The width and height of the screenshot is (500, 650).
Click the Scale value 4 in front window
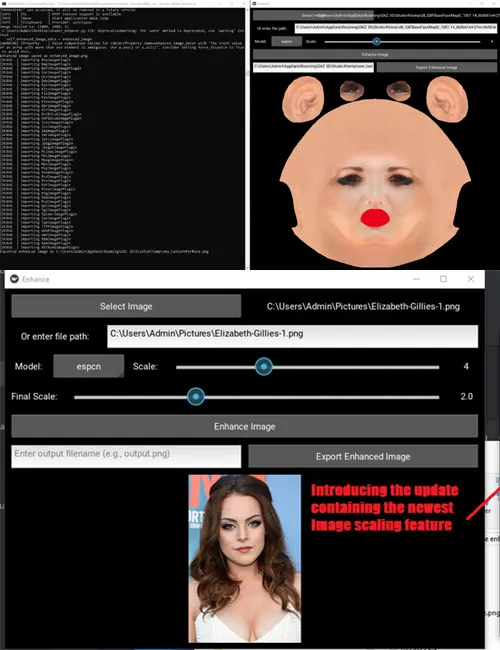[466, 366]
